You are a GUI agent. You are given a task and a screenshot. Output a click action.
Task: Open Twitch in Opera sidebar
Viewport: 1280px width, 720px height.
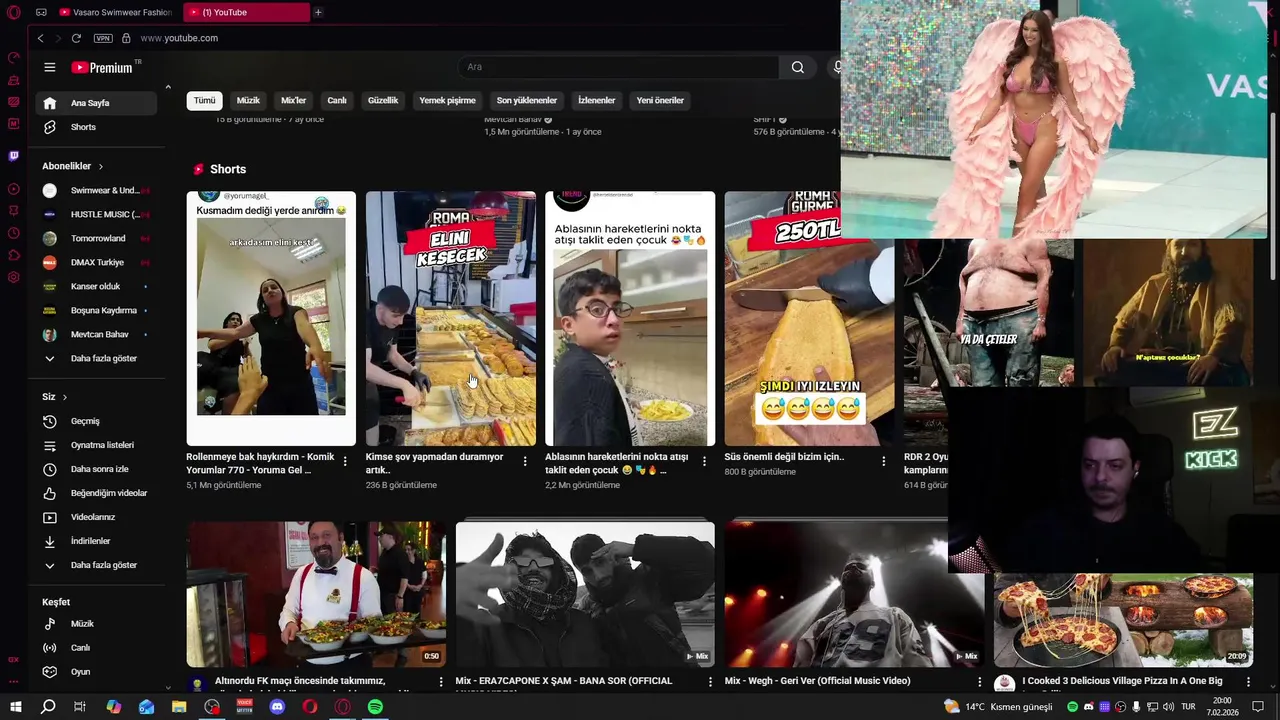click(13, 156)
